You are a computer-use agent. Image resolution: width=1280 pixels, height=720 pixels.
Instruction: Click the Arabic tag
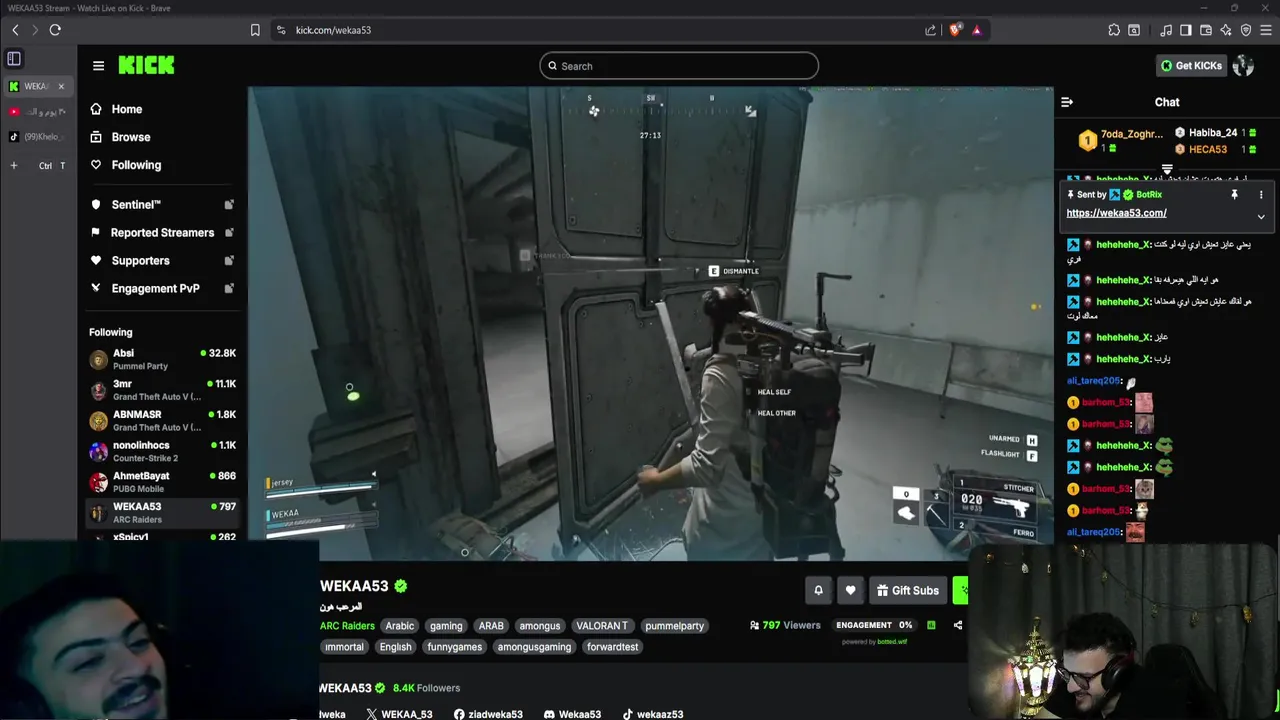(x=400, y=626)
